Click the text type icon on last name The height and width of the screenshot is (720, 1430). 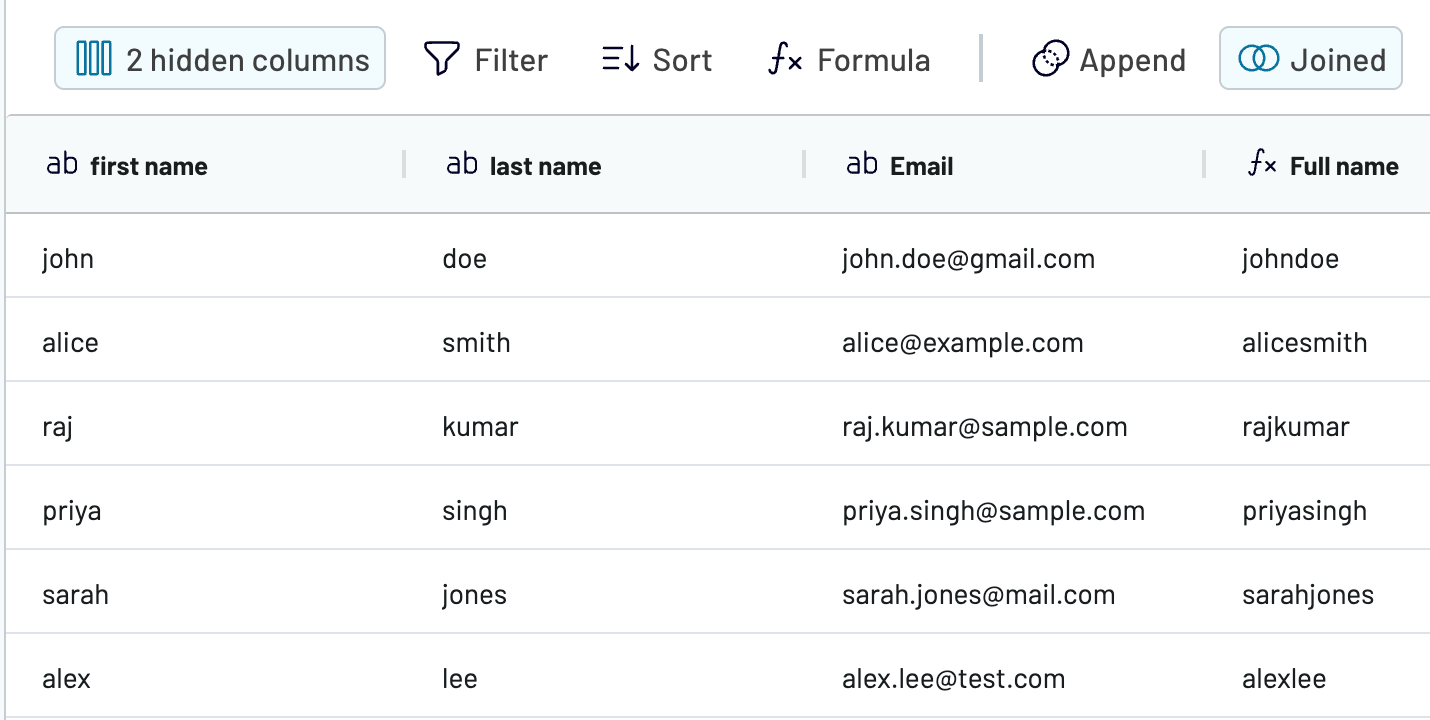tap(461, 165)
